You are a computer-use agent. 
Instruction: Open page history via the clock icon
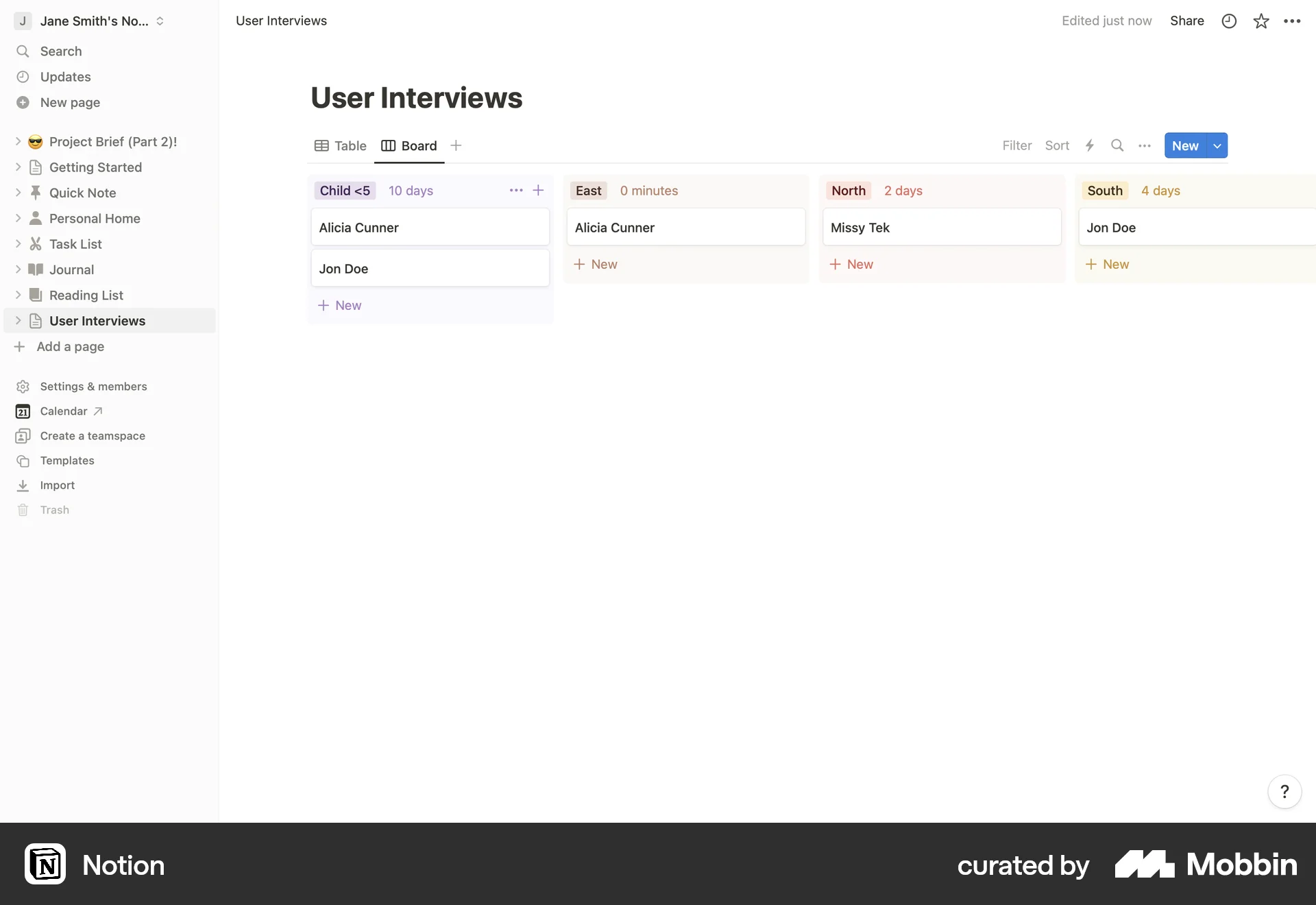point(1229,21)
